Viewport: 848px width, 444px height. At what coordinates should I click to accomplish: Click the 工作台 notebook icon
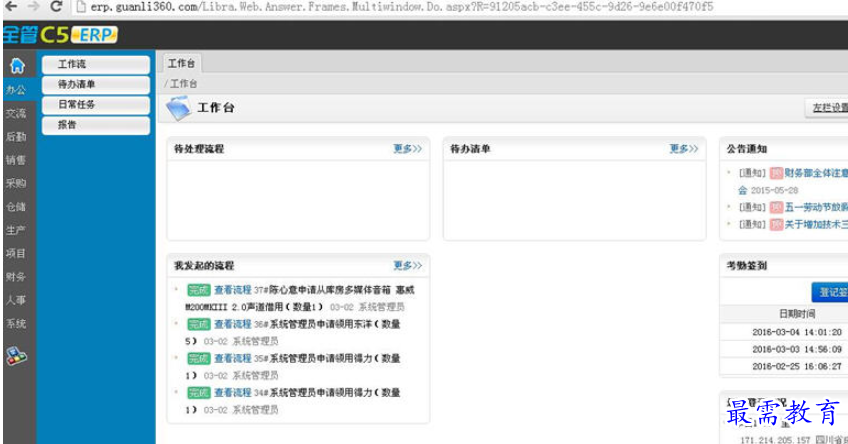(178, 108)
